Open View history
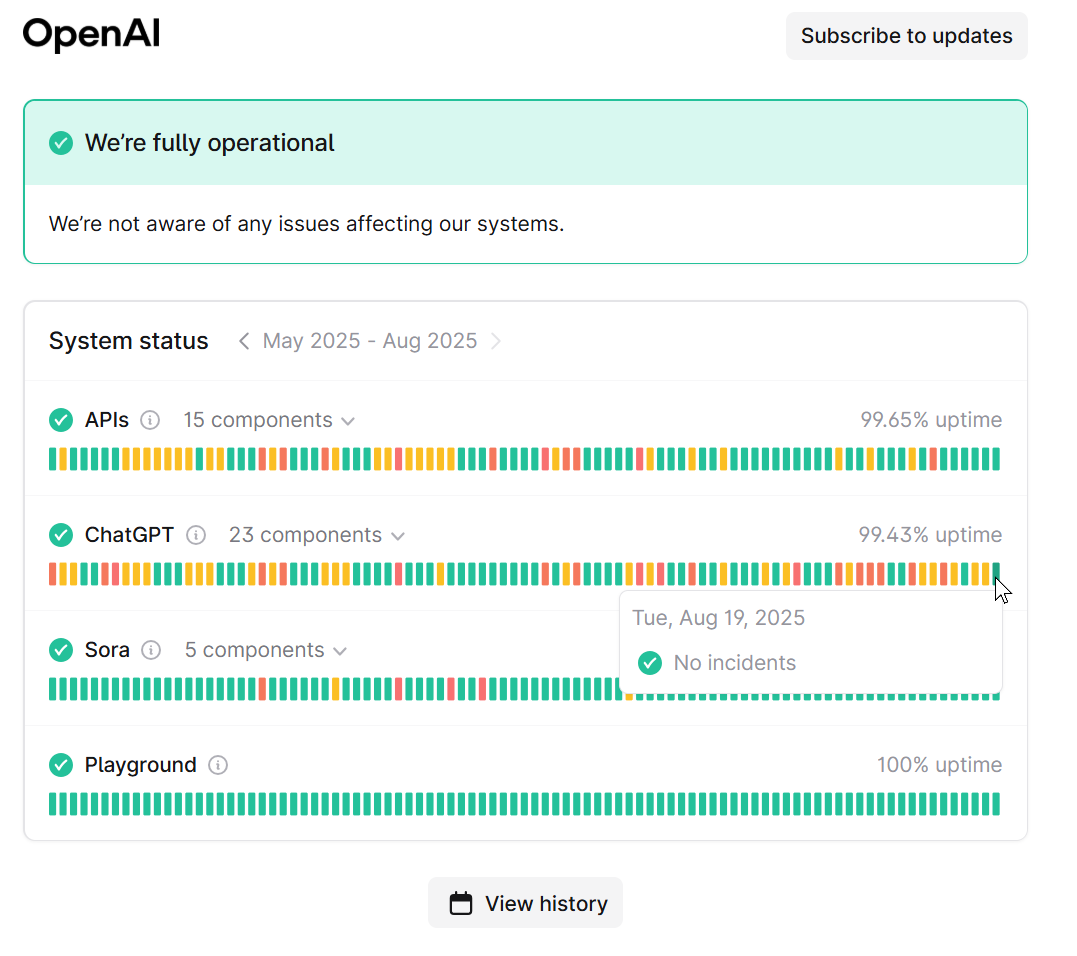The height and width of the screenshot is (956, 1077). pos(525,903)
